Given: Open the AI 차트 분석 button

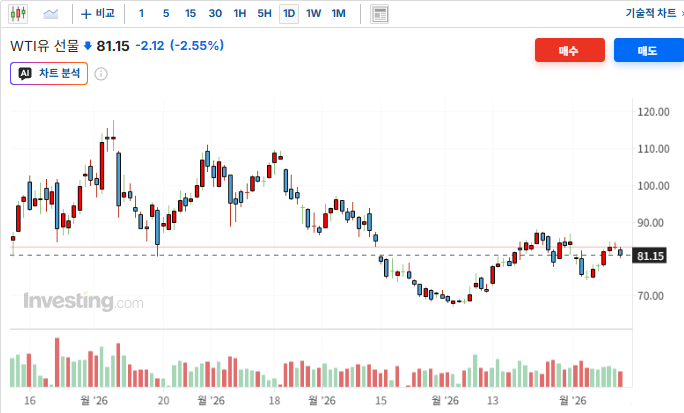Looking at the screenshot, I should 49,73.
